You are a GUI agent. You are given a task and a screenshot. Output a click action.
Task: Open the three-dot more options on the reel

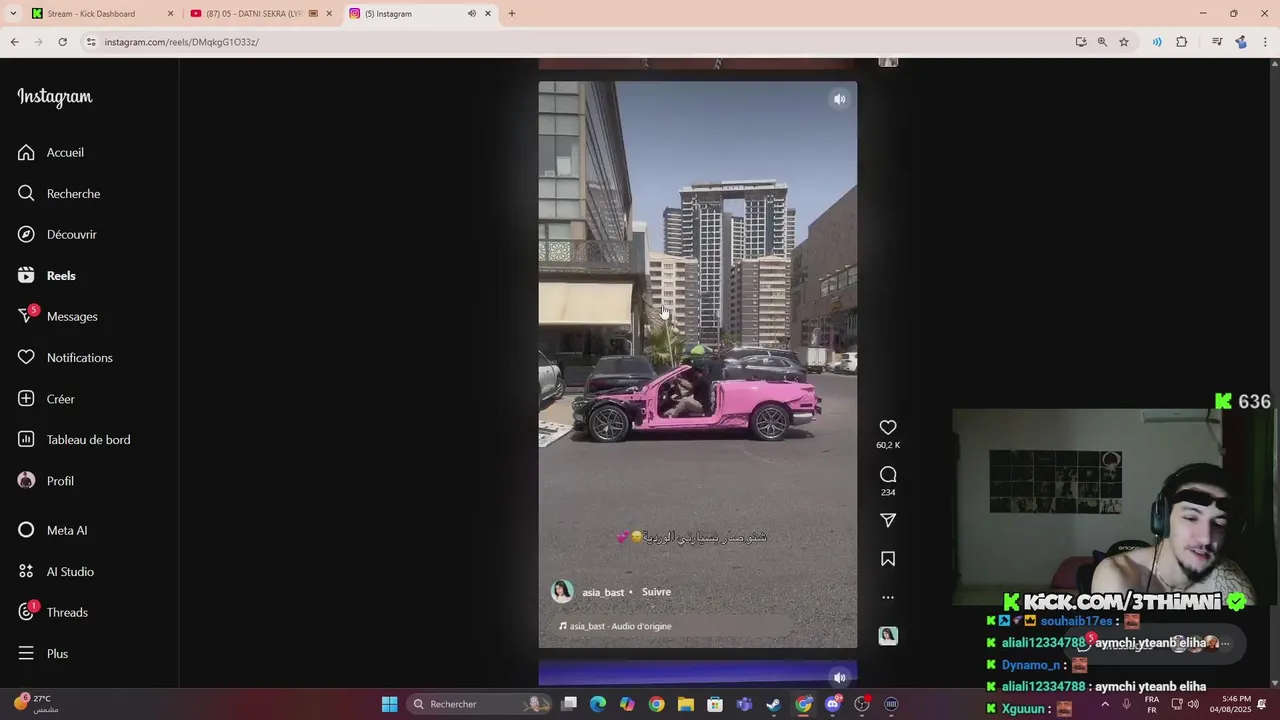[x=888, y=597]
